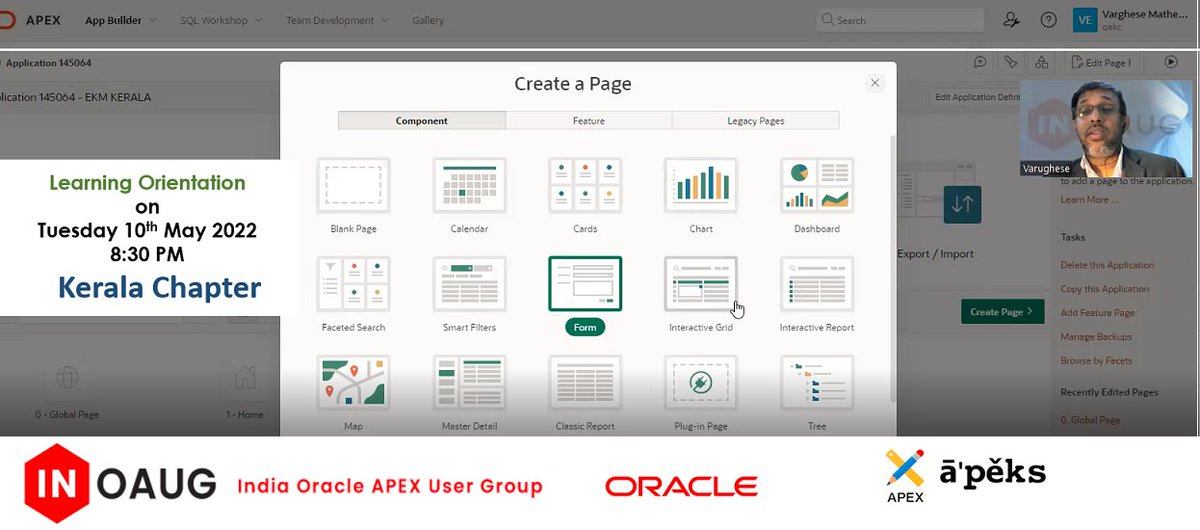Choose the Plug-in Page icon
The height and width of the screenshot is (530, 1200).
point(701,383)
